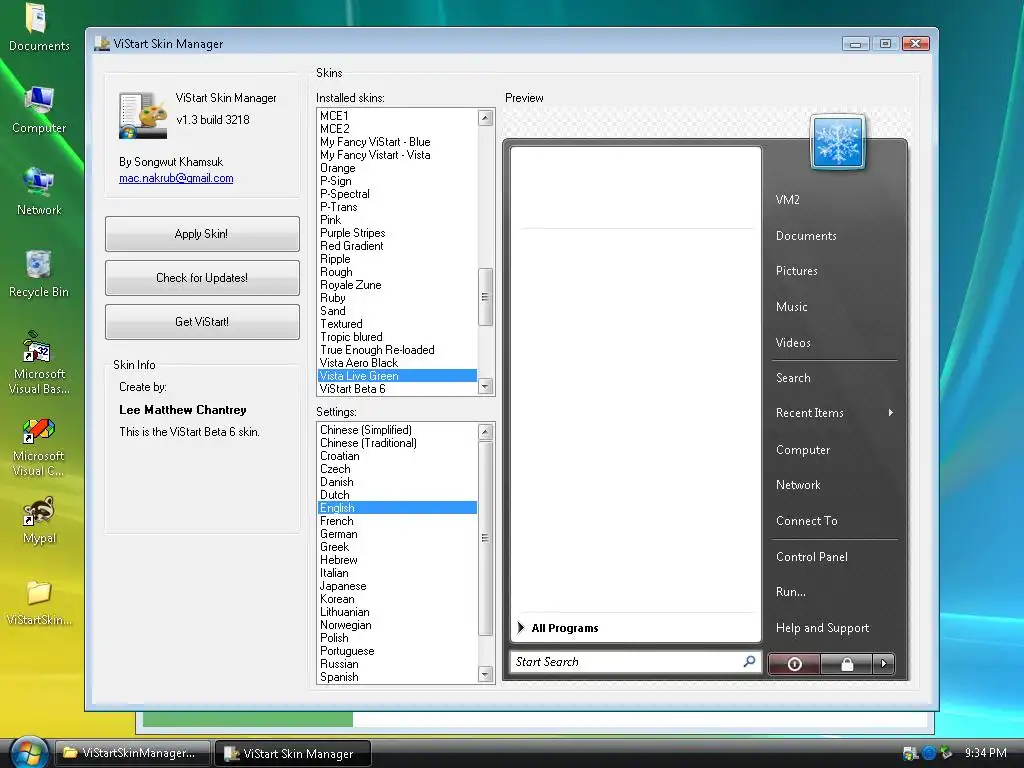Viewport: 1024px width, 768px height.
Task: Click the Windows Start orb
Action: tap(27, 752)
